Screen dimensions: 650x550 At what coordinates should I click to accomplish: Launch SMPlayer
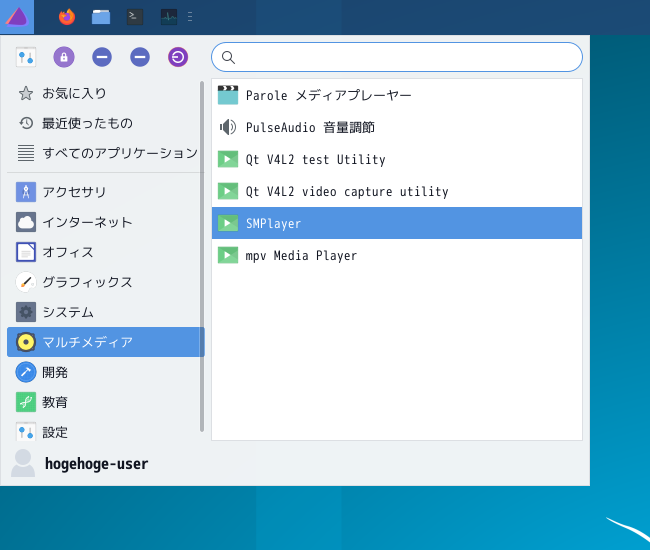tap(397, 223)
